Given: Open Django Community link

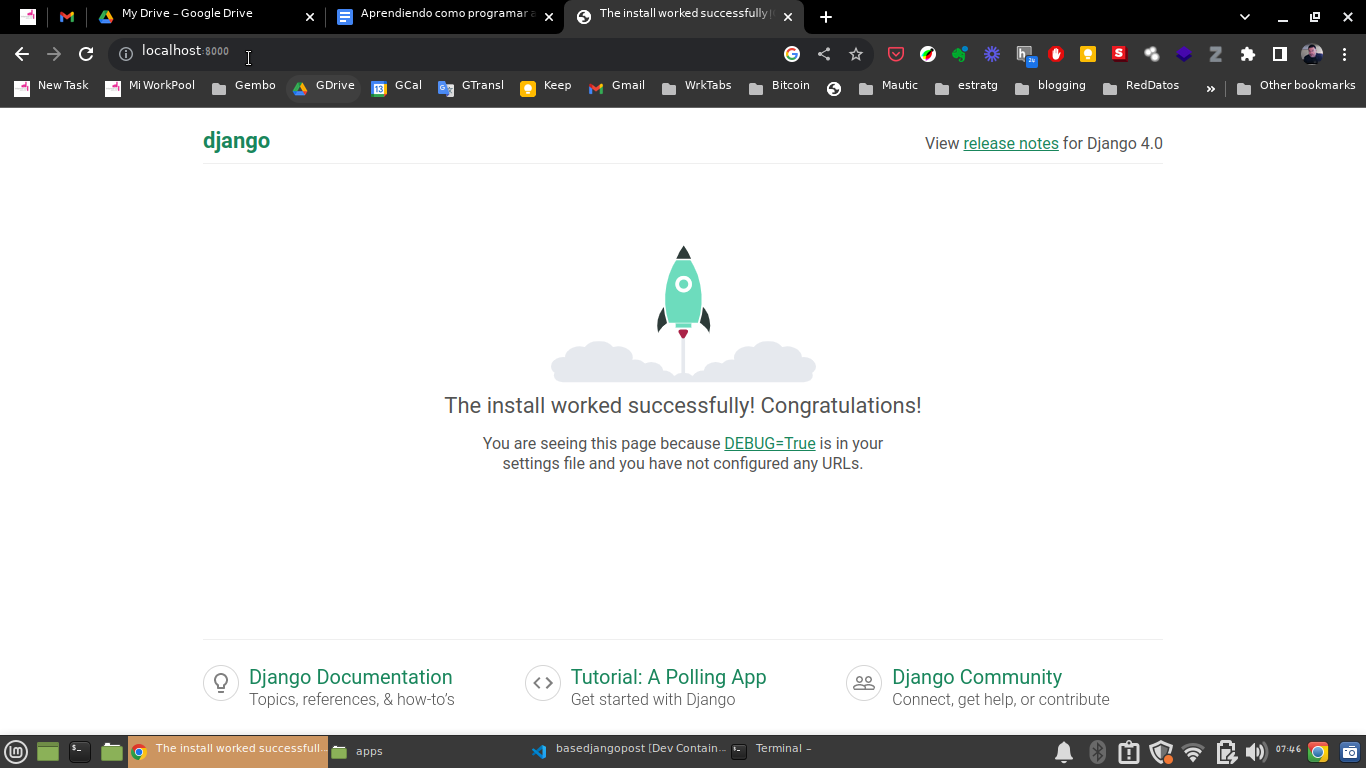Looking at the screenshot, I should (977, 677).
